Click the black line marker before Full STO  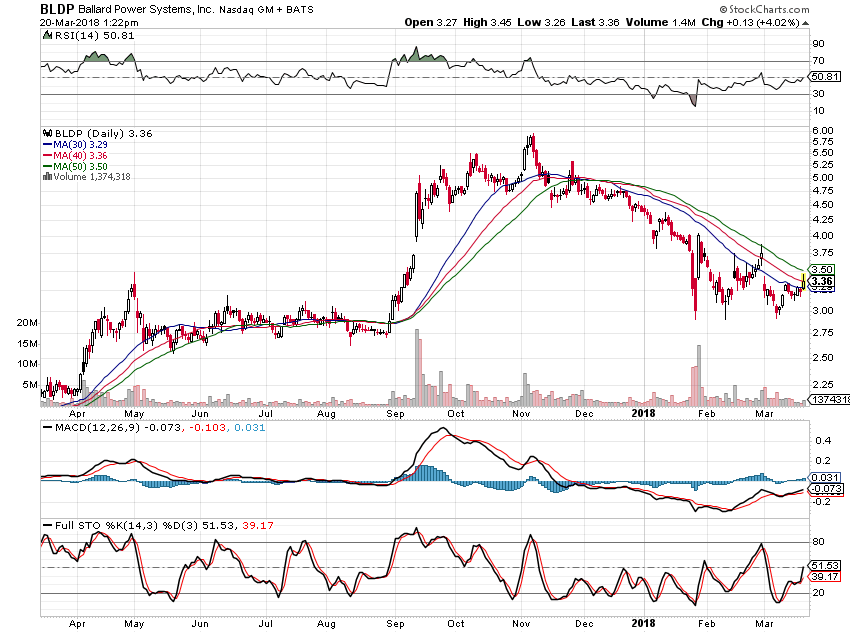click(48, 526)
